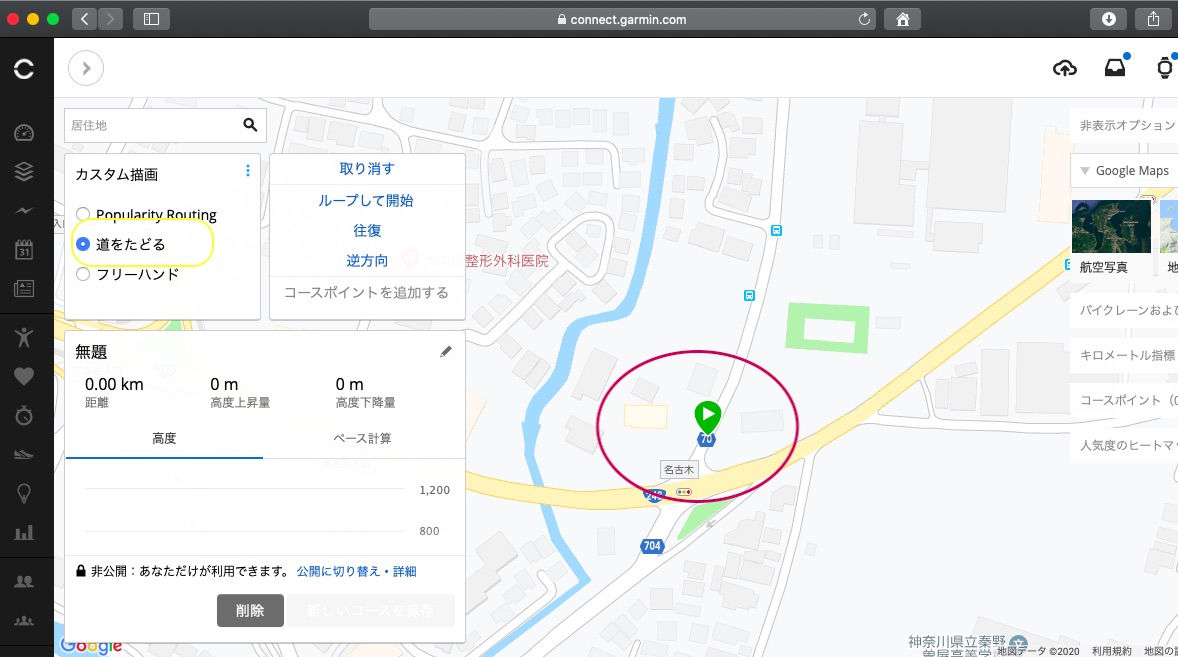
Task: Open the light bulb insights icon in sidebar
Action: coord(24,493)
